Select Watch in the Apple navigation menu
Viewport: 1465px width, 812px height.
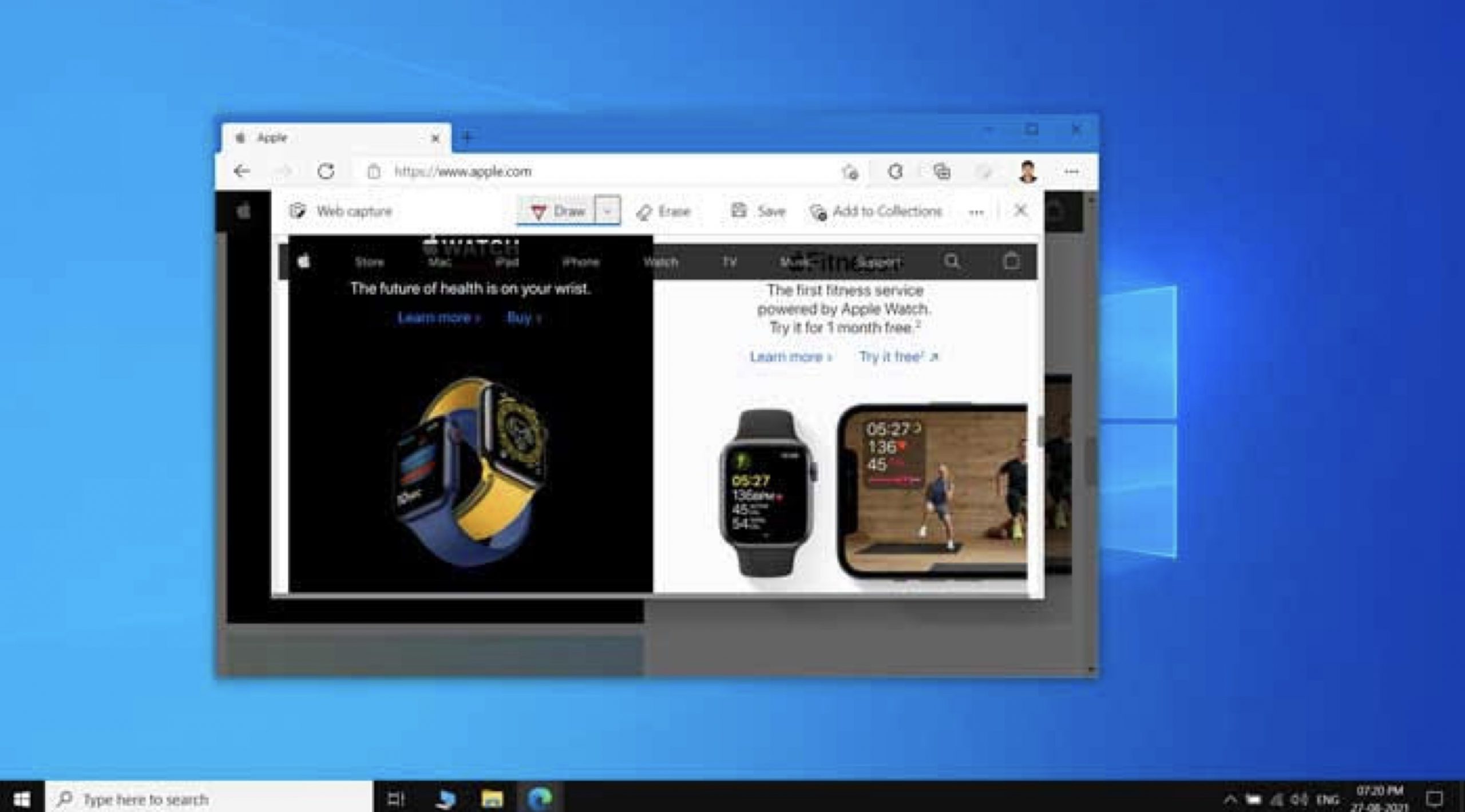(661, 262)
